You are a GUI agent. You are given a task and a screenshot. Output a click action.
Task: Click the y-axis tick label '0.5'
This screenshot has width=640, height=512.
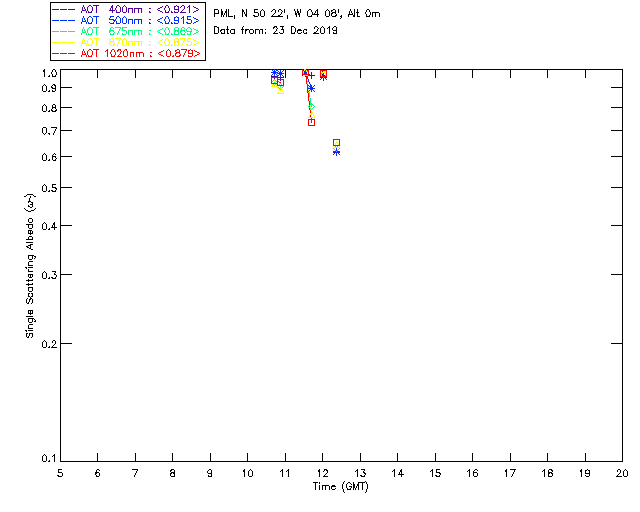[49, 188]
